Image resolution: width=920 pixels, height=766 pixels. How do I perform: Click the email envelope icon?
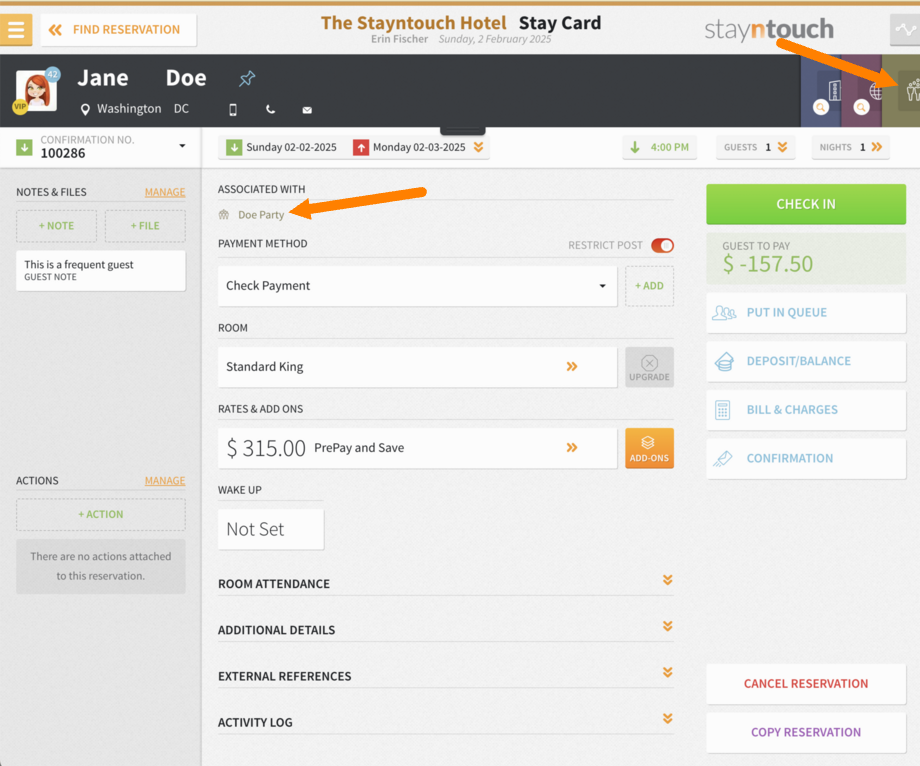pos(307,110)
